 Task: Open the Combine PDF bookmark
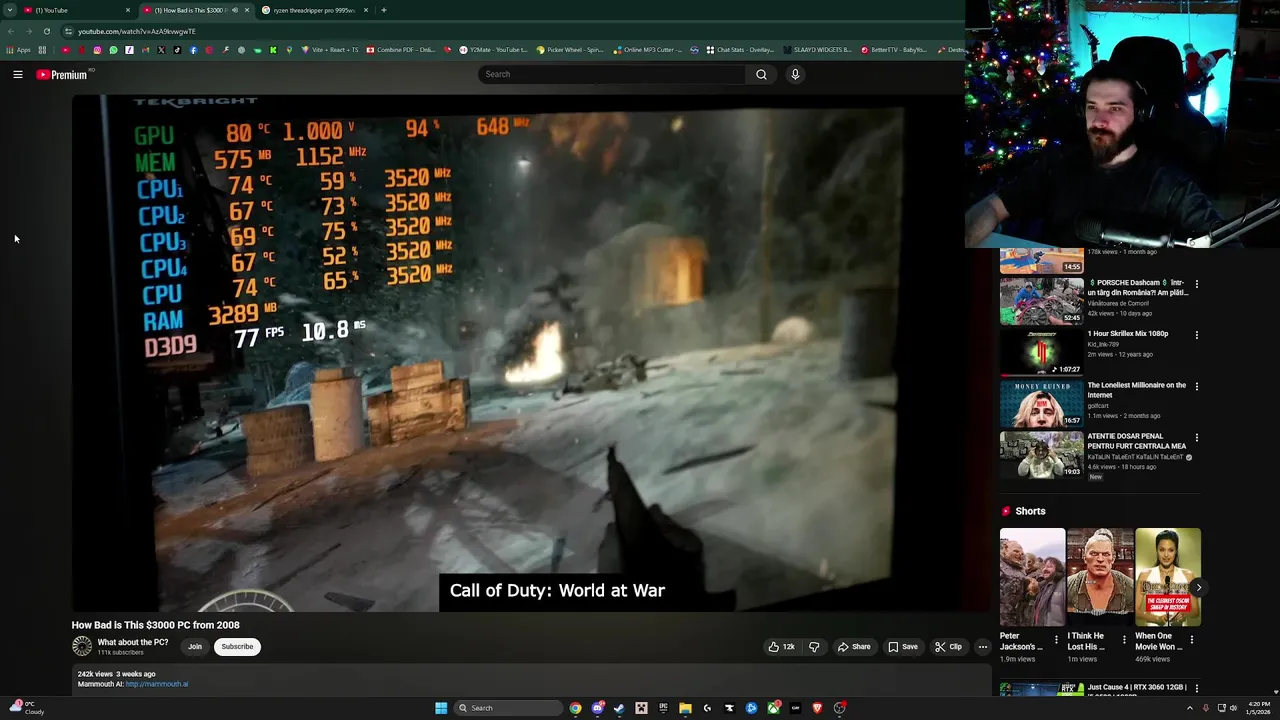(x=401, y=50)
